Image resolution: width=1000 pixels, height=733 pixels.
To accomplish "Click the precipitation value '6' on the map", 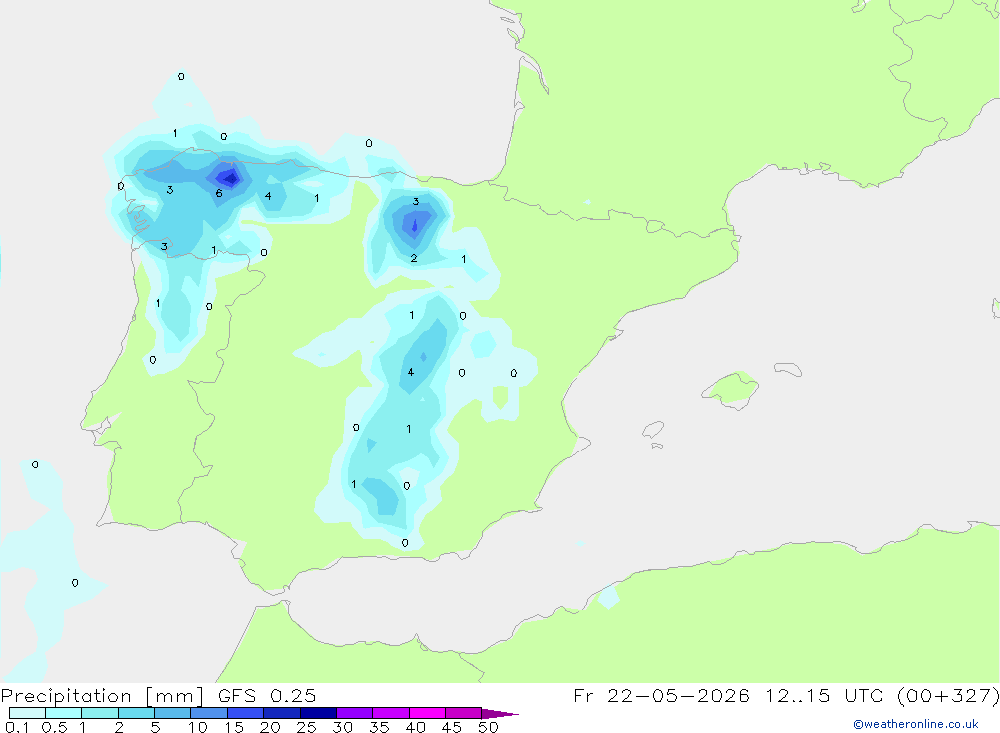I will 219,193.
